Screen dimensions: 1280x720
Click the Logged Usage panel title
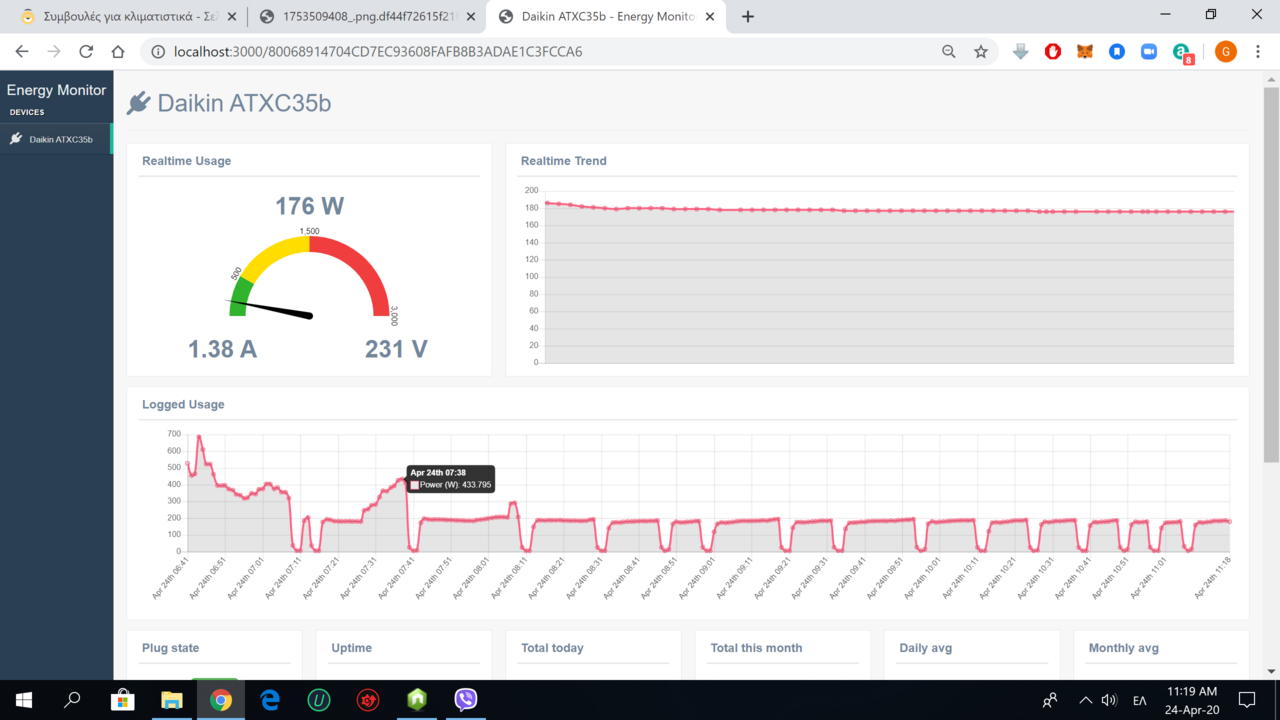point(183,405)
